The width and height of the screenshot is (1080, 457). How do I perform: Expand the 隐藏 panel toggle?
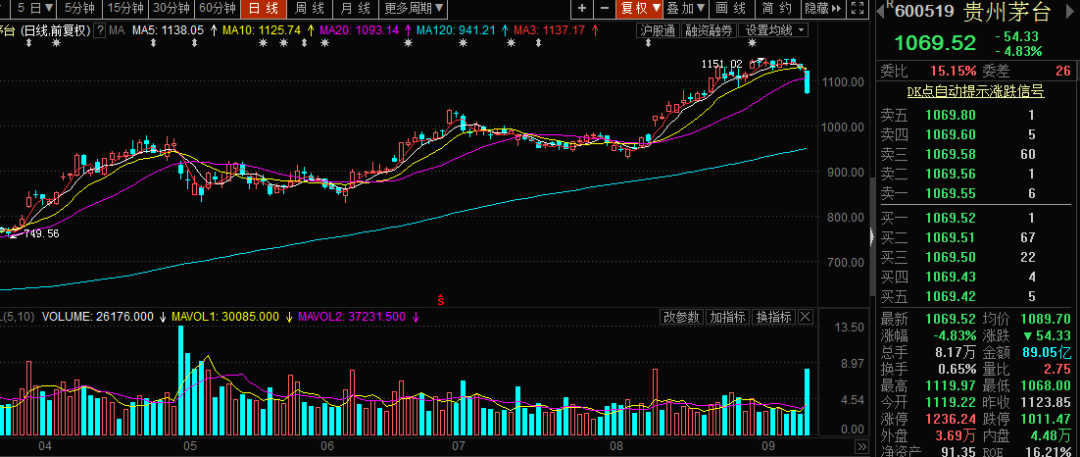[823, 8]
